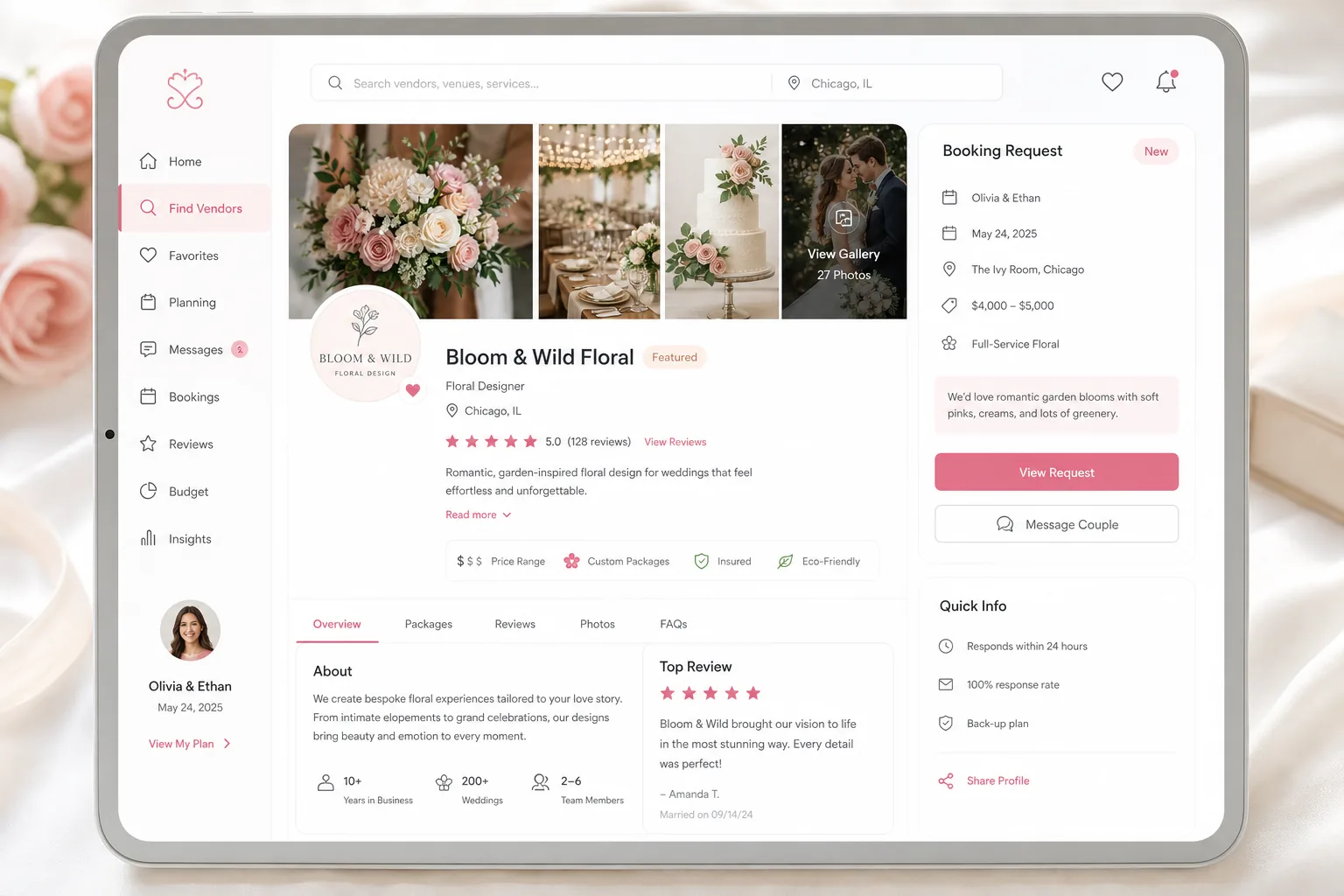Click the Bloom & Wild Floral logo badge

366,343
